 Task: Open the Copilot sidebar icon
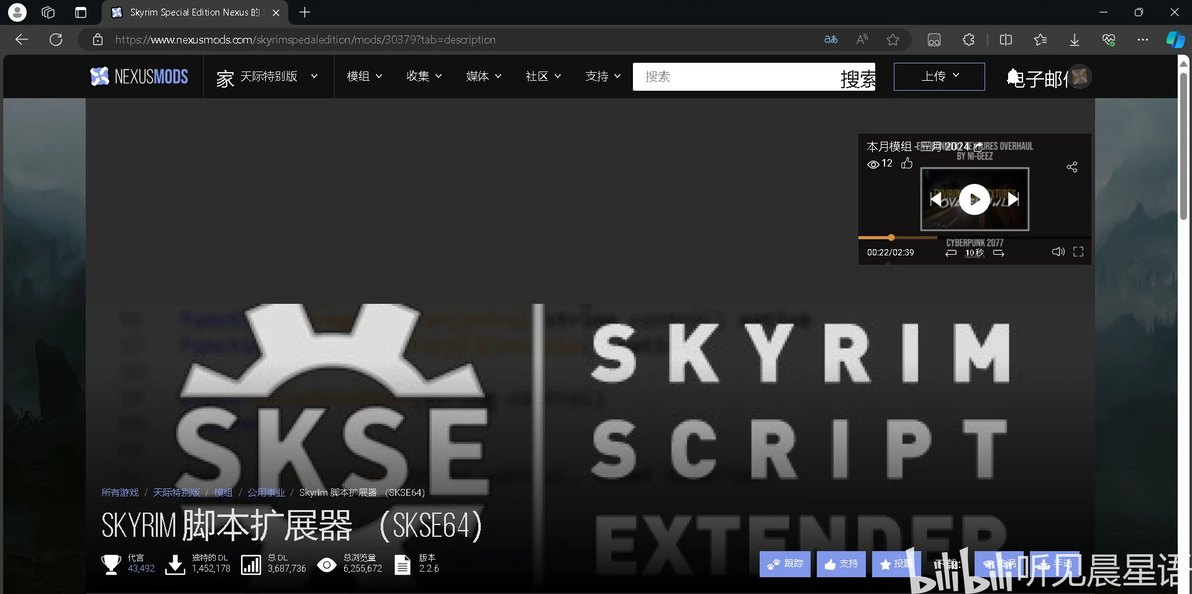coord(1175,40)
